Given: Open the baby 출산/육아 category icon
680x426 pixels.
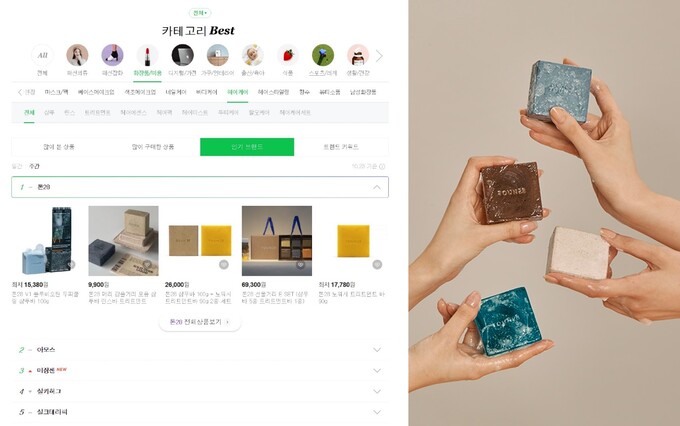Looking at the screenshot, I should click(x=253, y=56).
